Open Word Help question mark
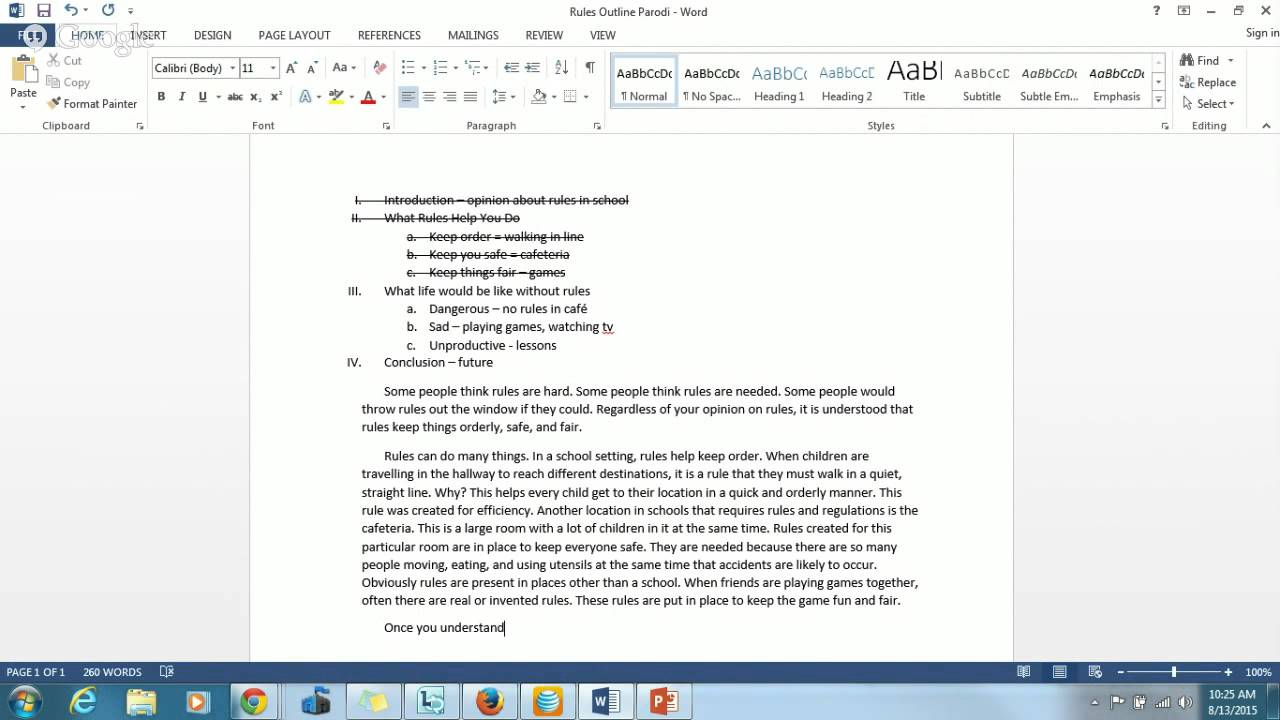Image resolution: width=1280 pixels, height=720 pixels. point(1157,11)
